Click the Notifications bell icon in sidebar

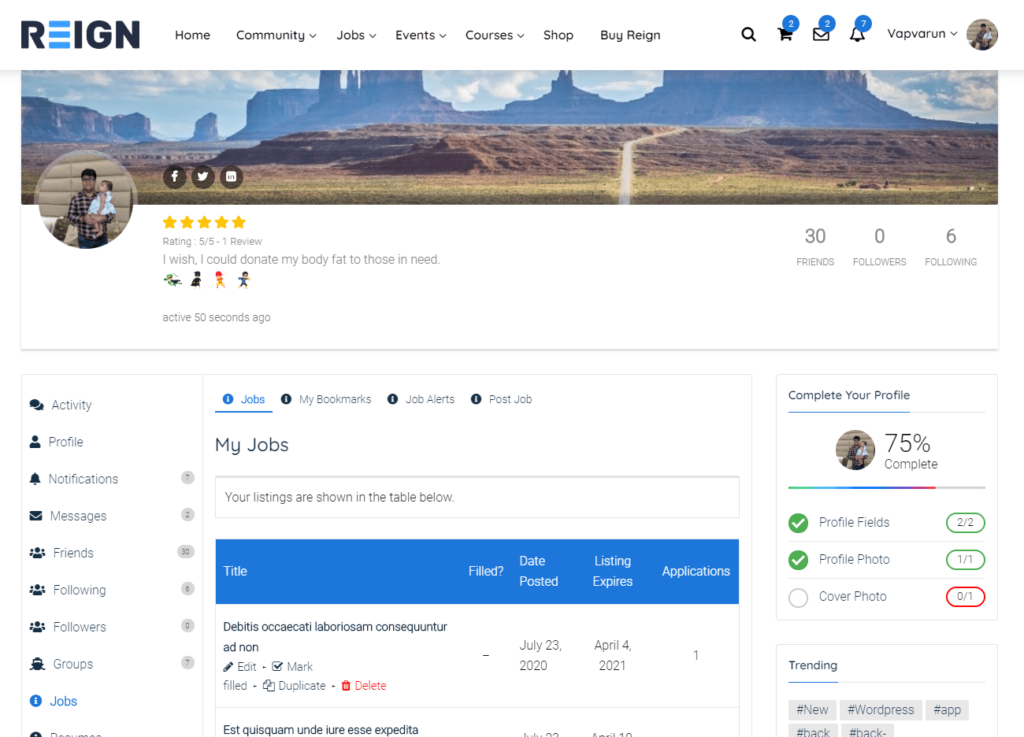point(35,479)
